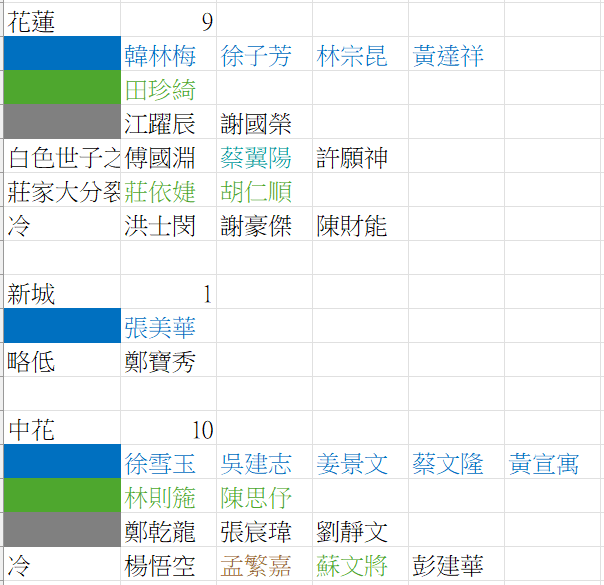Click the 冷 cell beside 洪士閔
Image resolution: width=604 pixels, height=585 pixels.
click(x=62, y=224)
